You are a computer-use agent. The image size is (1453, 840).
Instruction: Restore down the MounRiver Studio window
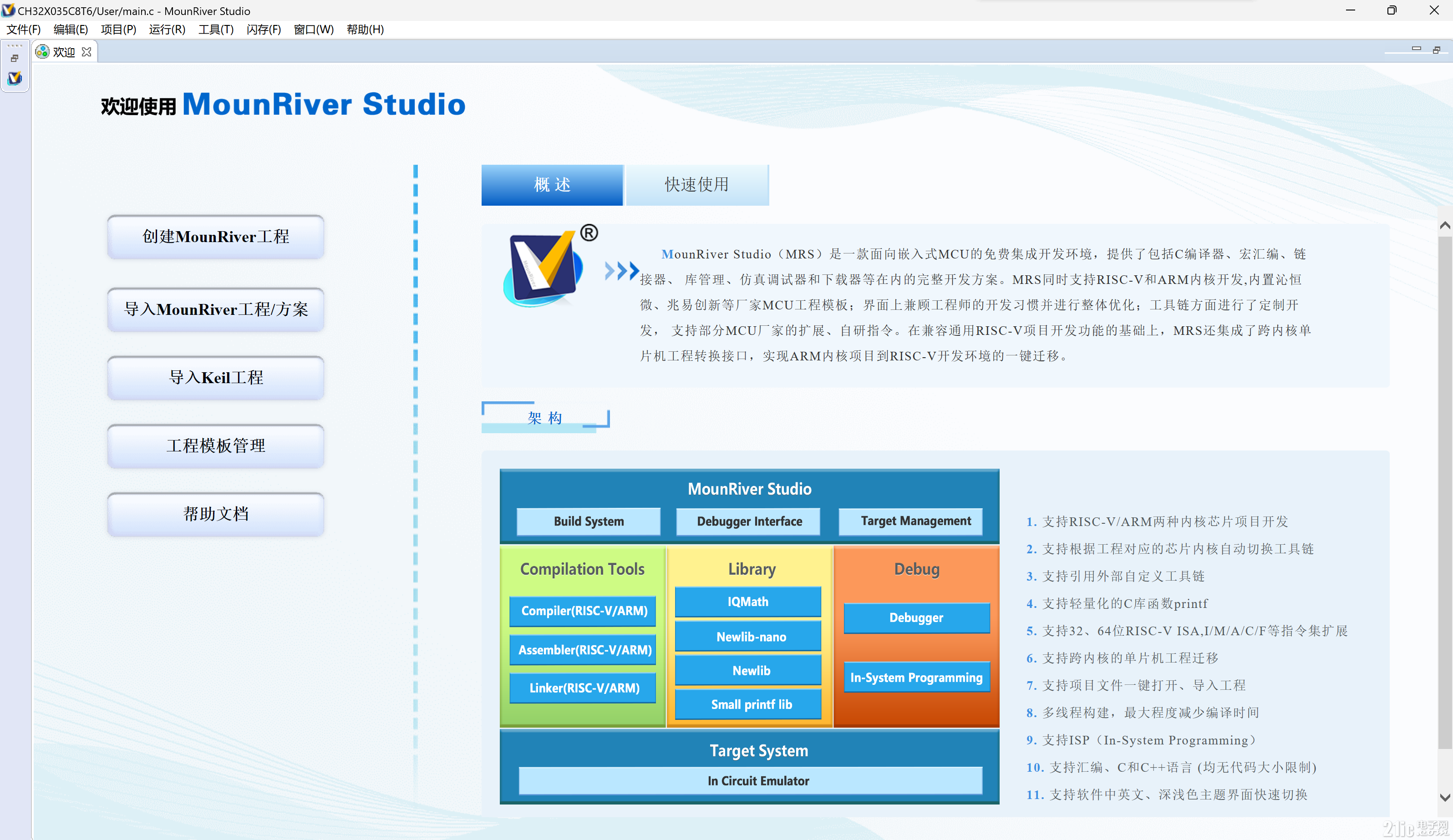1392,10
